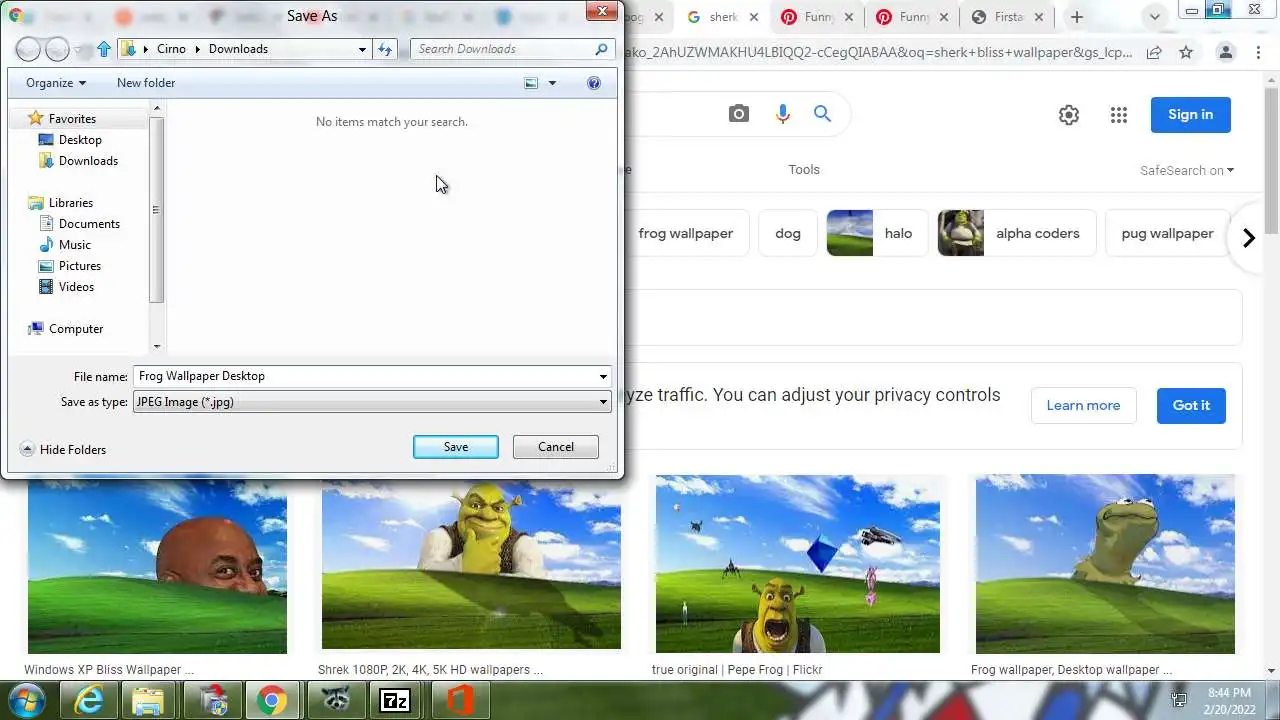Open the Organize menu
The height and width of the screenshot is (720, 1280).
(x=56, y=83)
